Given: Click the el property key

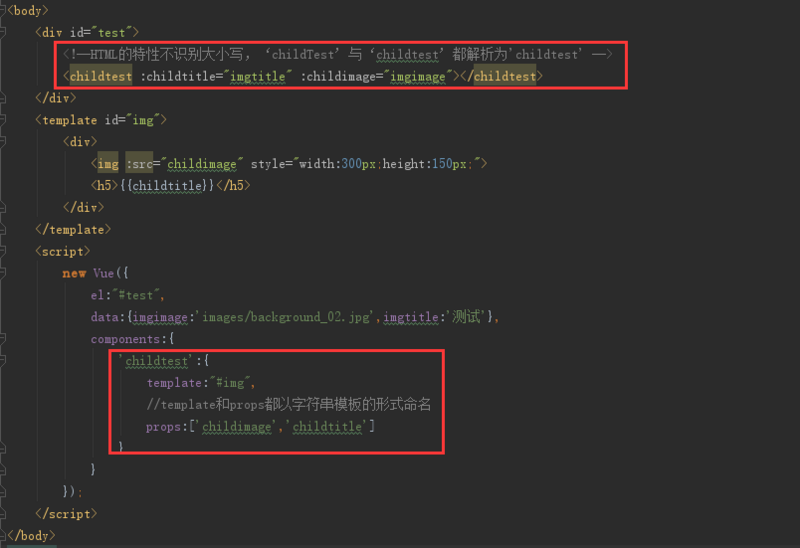Looking at the screenshot, I should point(97,295).
